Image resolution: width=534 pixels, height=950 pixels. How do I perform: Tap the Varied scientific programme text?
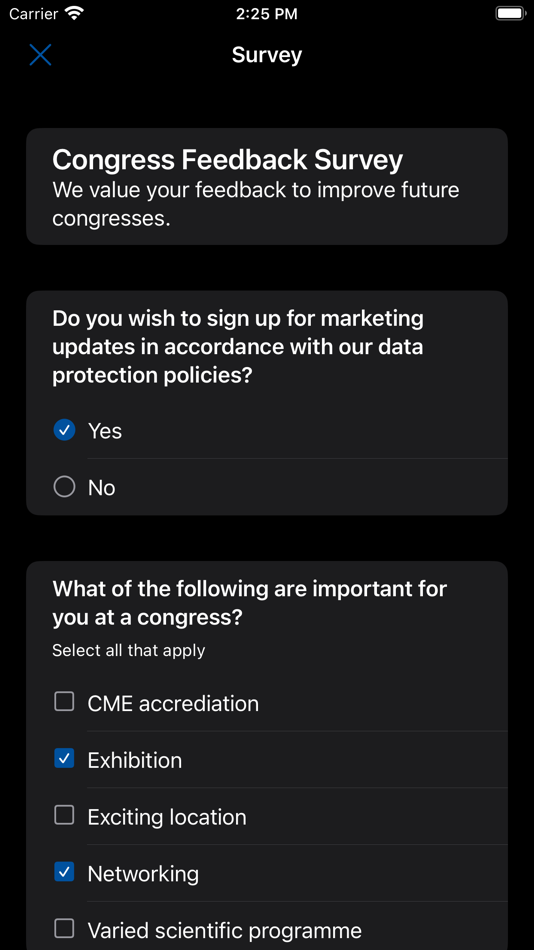225,930
